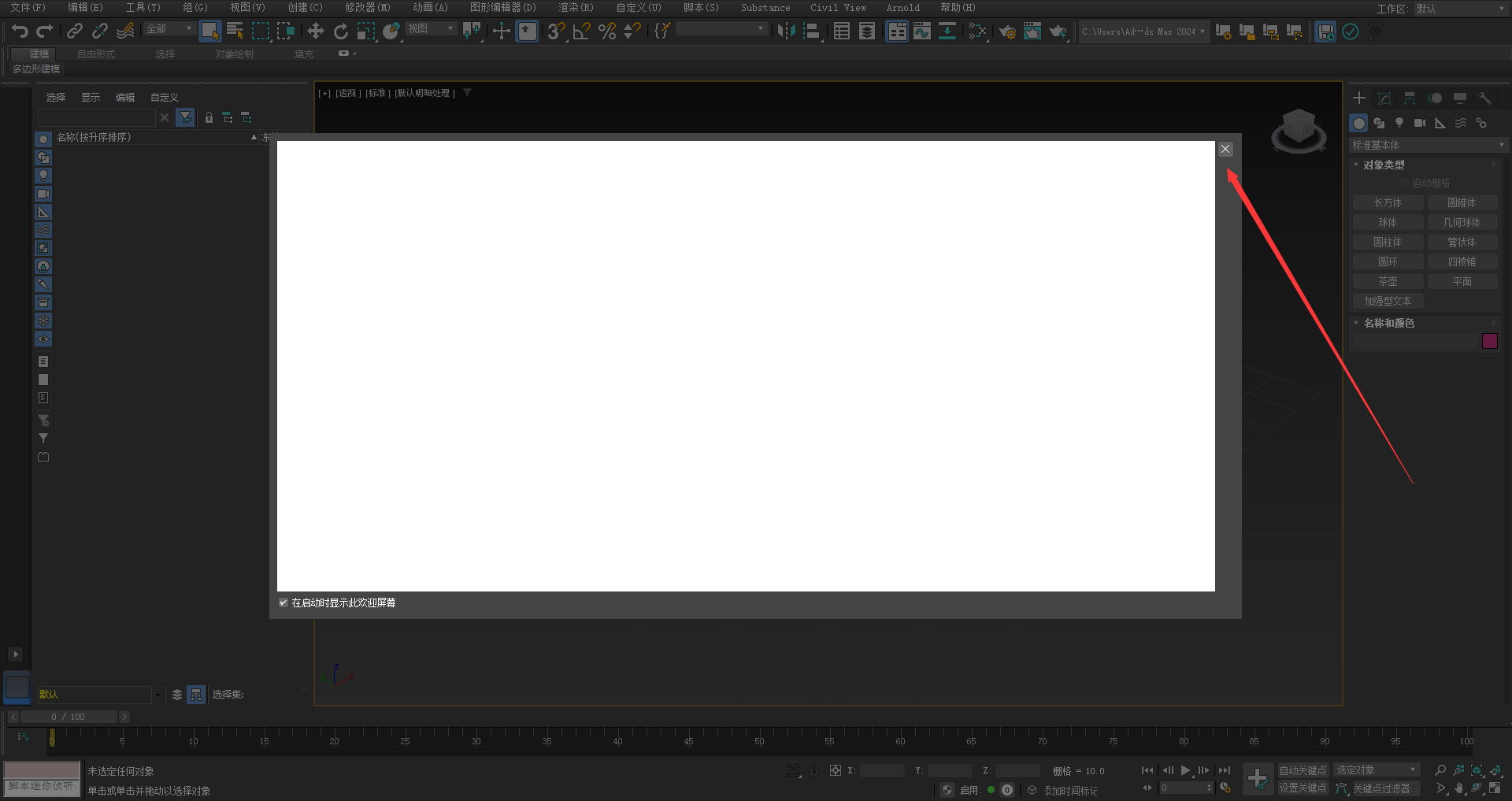Click the 0 / 100 time slider

pos(69,717)
